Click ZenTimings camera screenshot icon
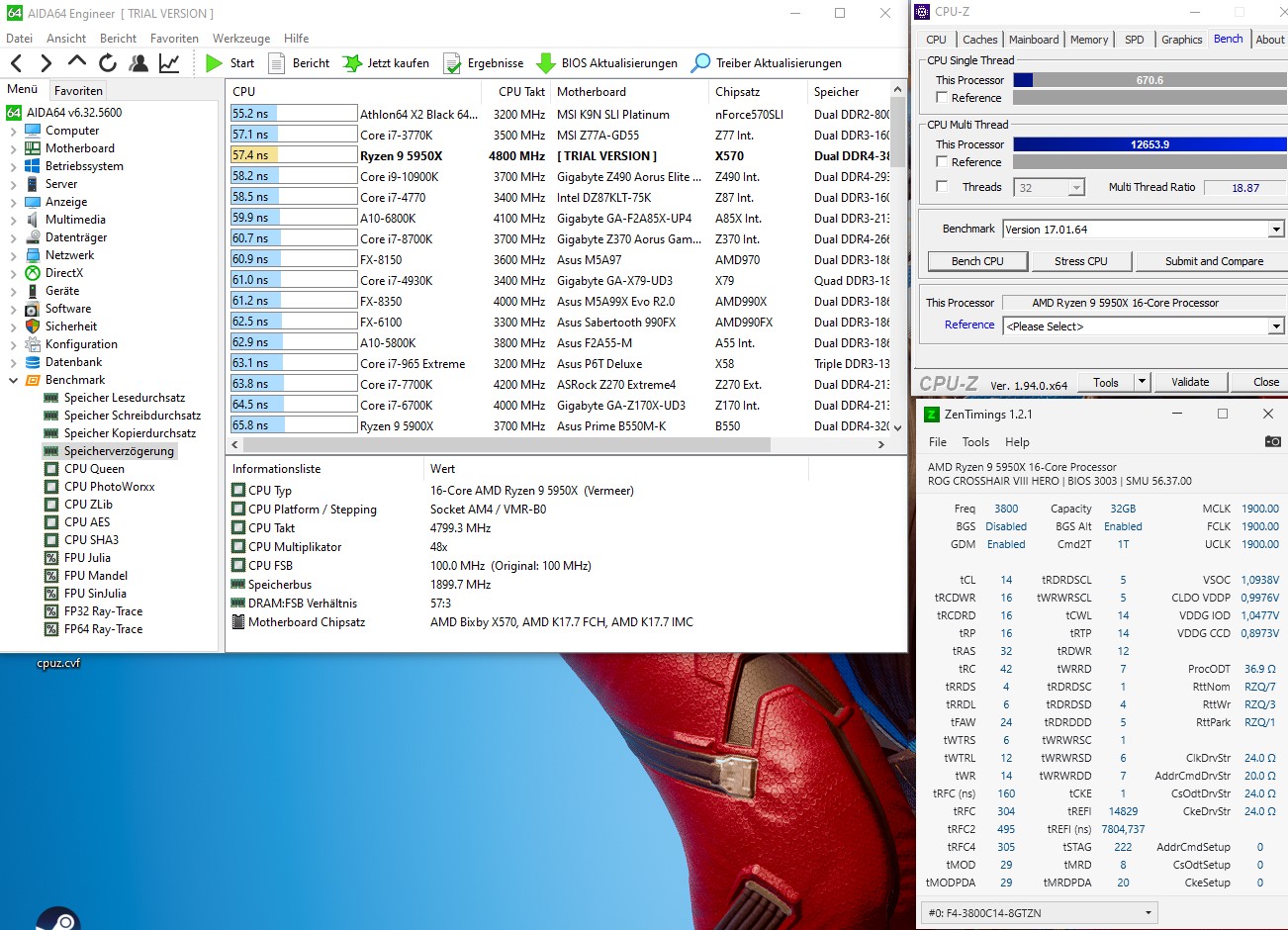Screen dimensions: 1288x930 click(x=1273, y=441)
